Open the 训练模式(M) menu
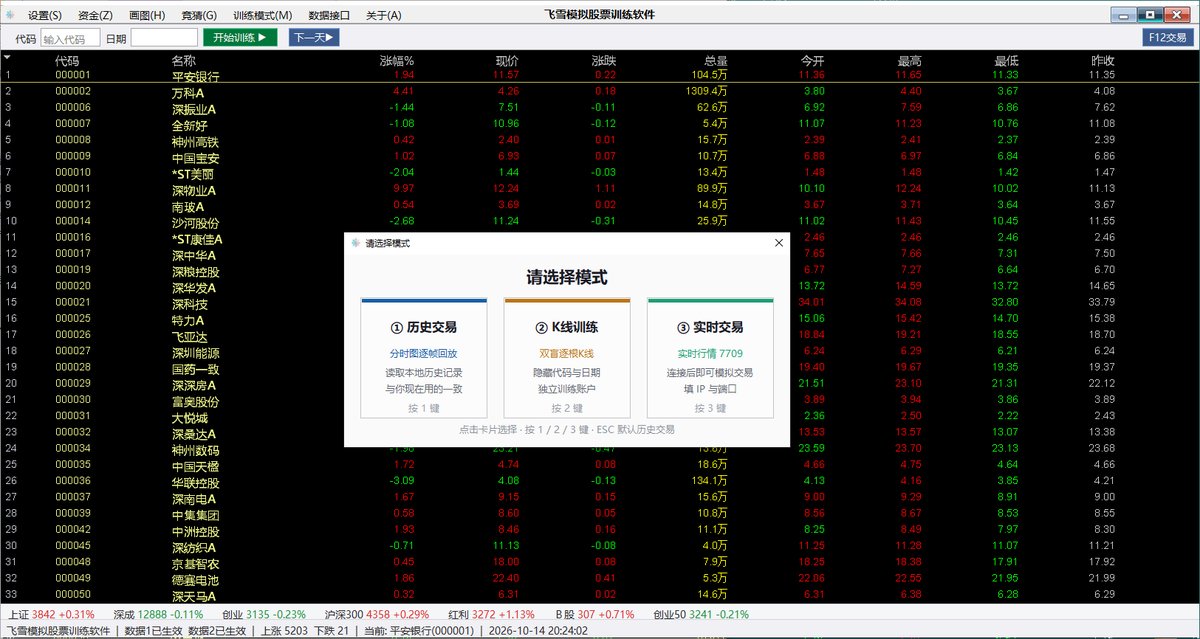 pos(262,15)
